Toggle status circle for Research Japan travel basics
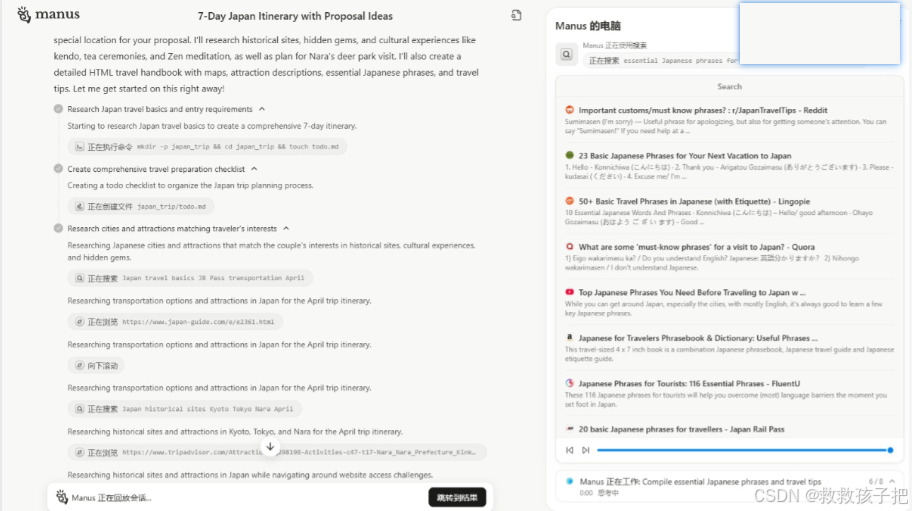The image size is (912, 511). tap(58, 109)
